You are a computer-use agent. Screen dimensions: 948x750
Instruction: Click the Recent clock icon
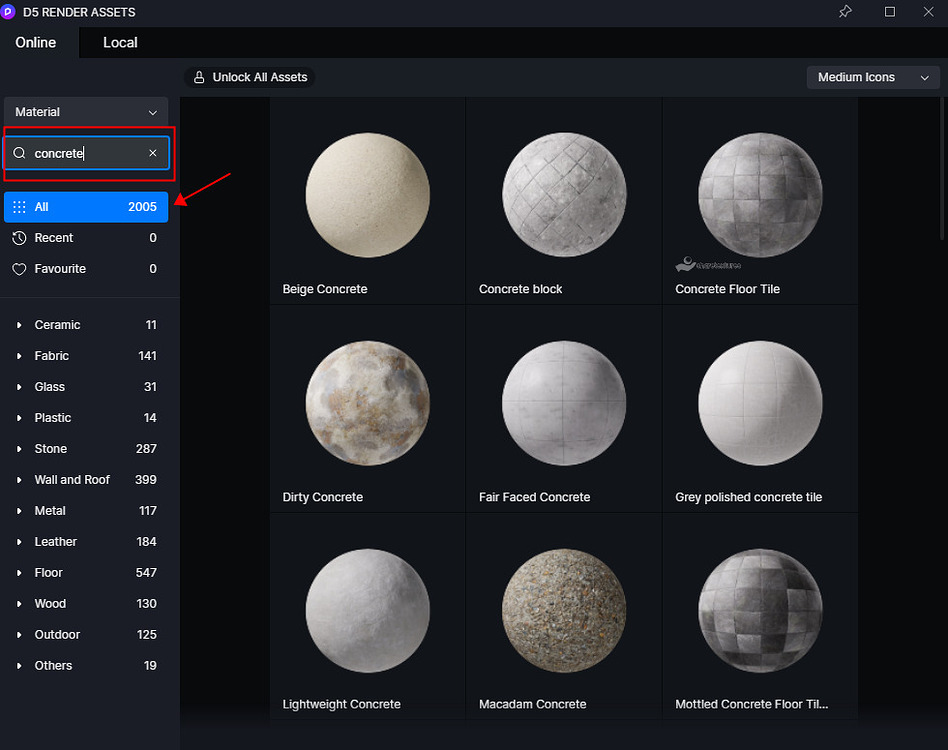[x=19, y=238]
